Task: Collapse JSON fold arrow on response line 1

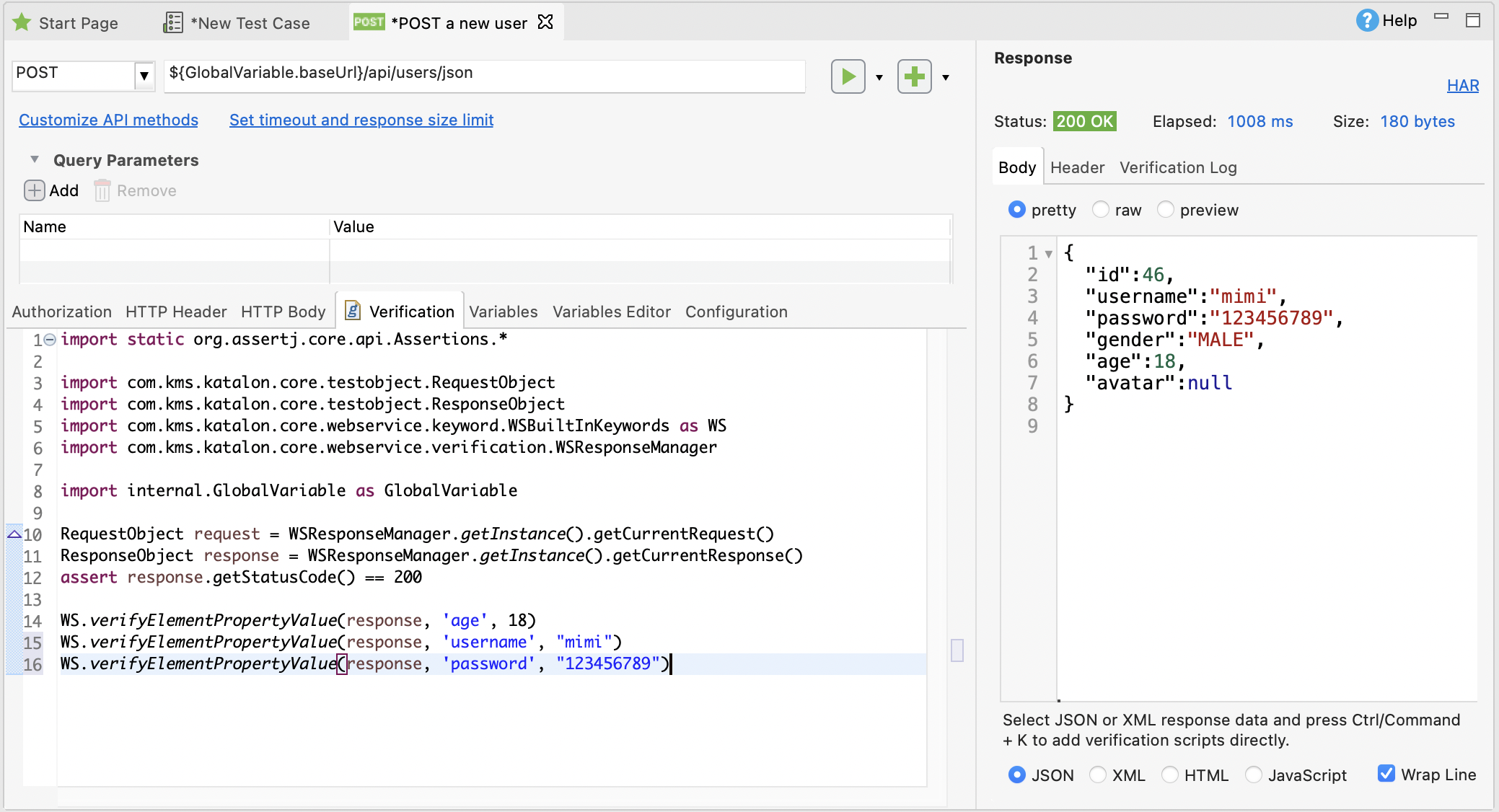Action: point(1049,254)
